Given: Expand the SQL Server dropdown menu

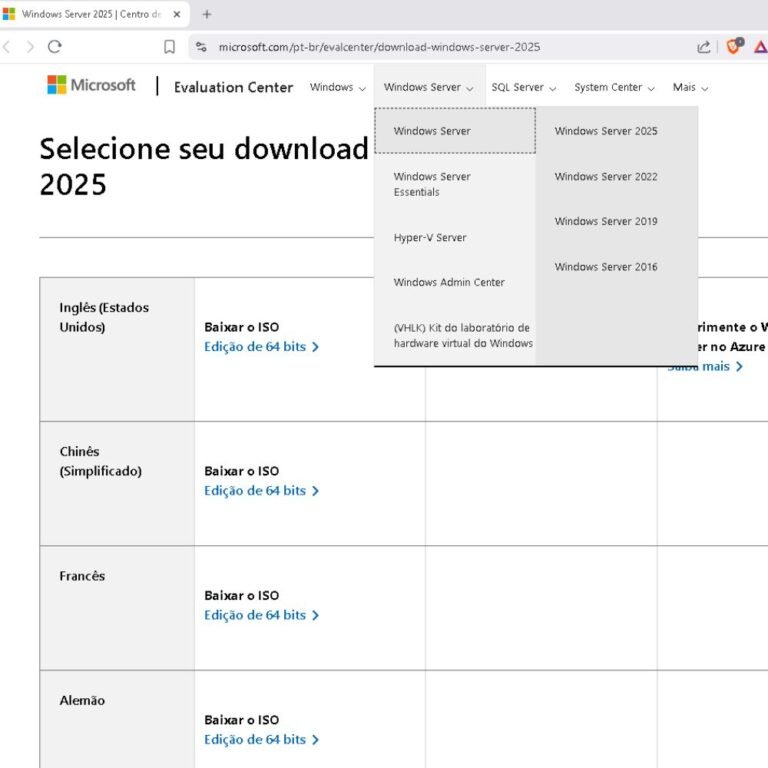Looking at the screenshot, I should [x=523, y=87].
